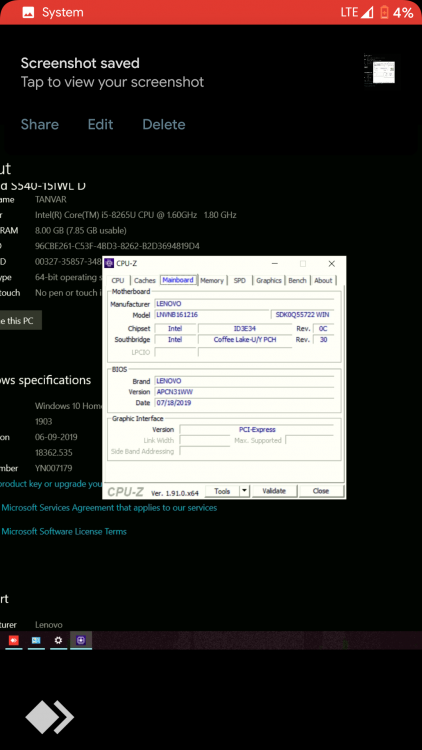422x750 pixels.
Task: Click the Ver. 1.91.0.x64 text
Action: [x=175, y=493]
